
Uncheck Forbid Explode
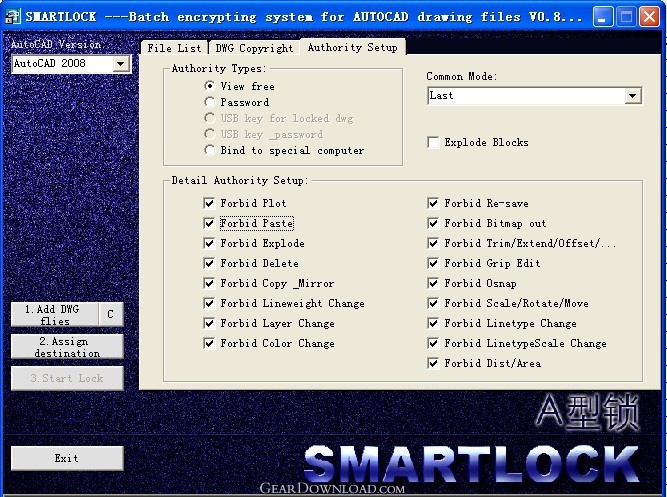point(209,243)
